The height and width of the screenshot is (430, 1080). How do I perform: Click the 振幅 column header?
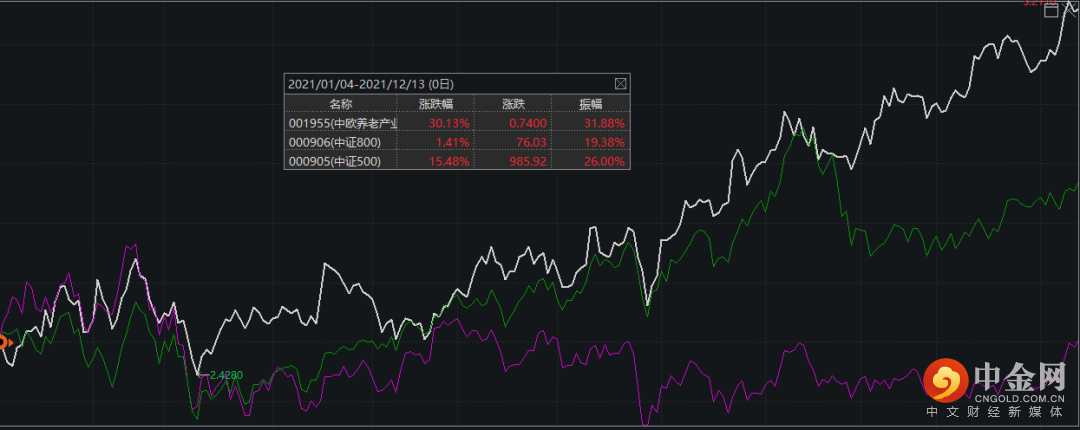(591, 103)
